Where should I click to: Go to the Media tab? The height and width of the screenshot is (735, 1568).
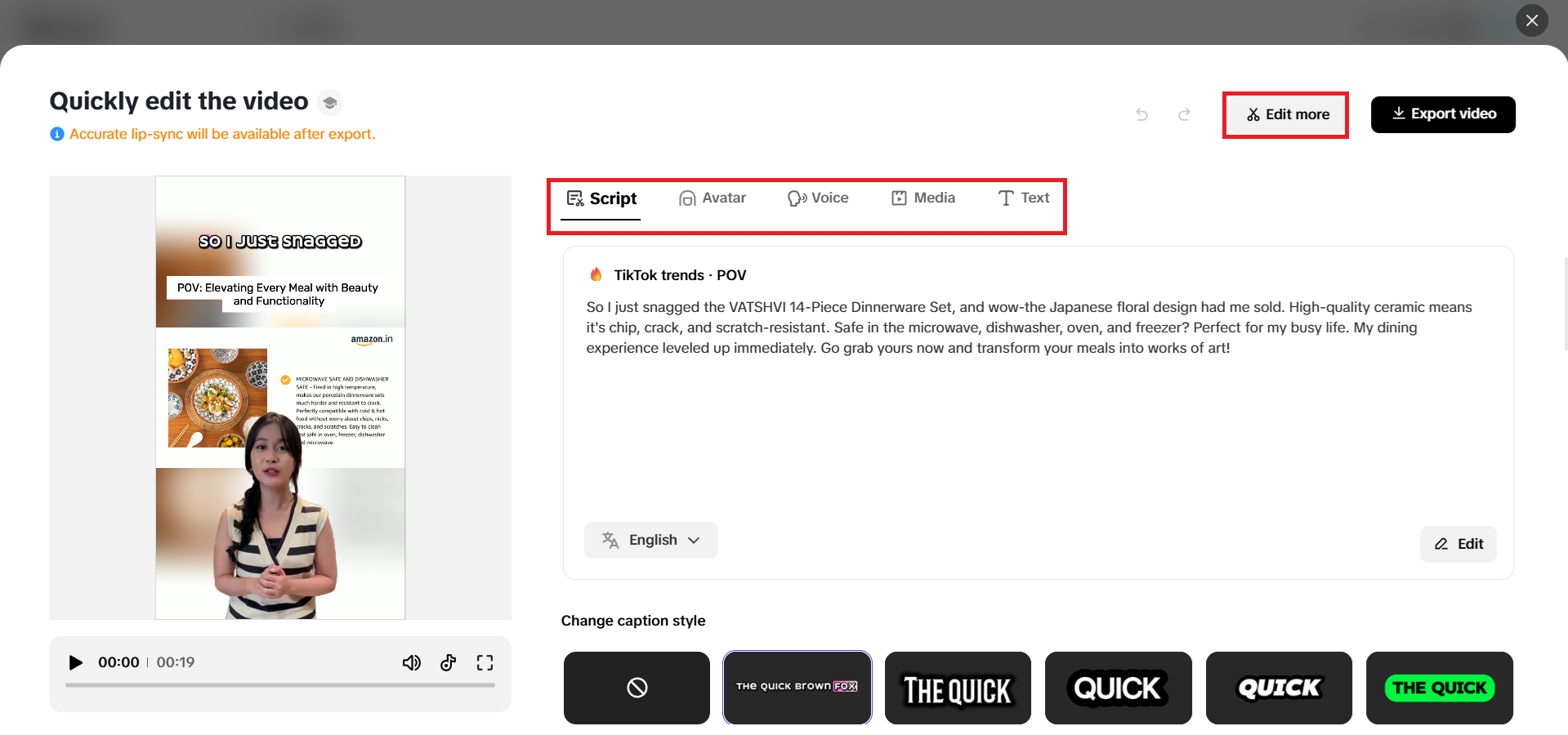click(x=923, y=198)
